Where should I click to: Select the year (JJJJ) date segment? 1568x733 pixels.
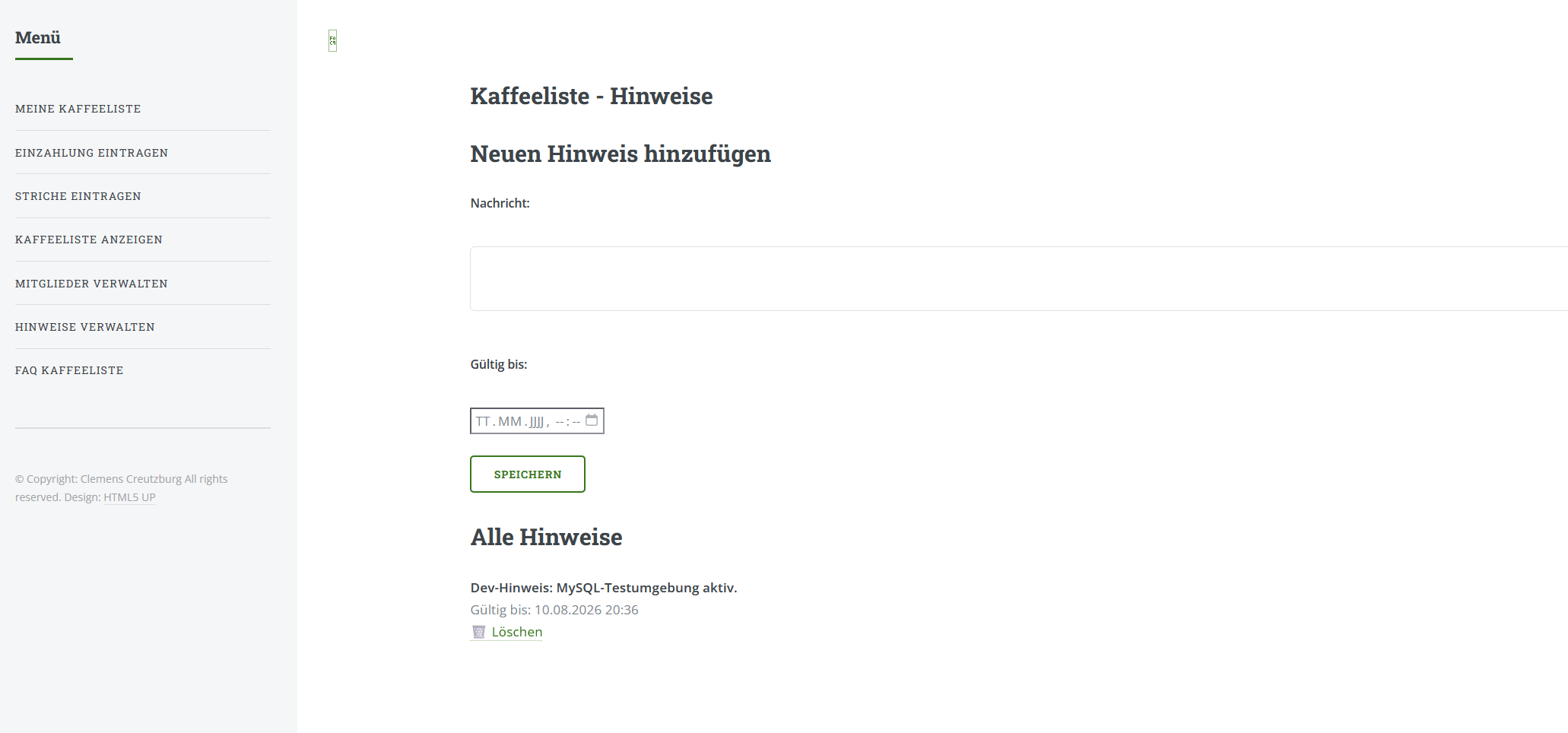coord(537,421)
